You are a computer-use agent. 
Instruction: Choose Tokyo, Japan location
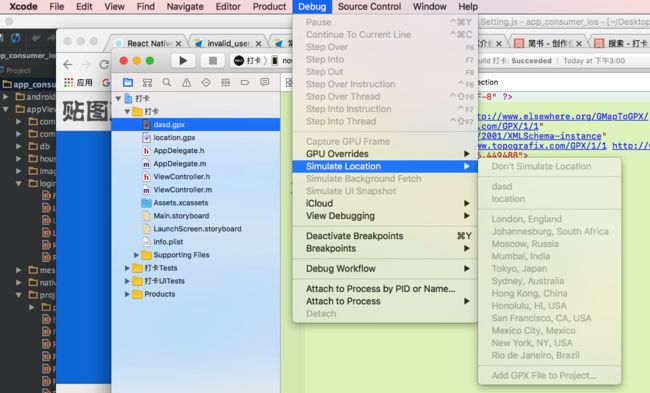click(x=550, y=269)
